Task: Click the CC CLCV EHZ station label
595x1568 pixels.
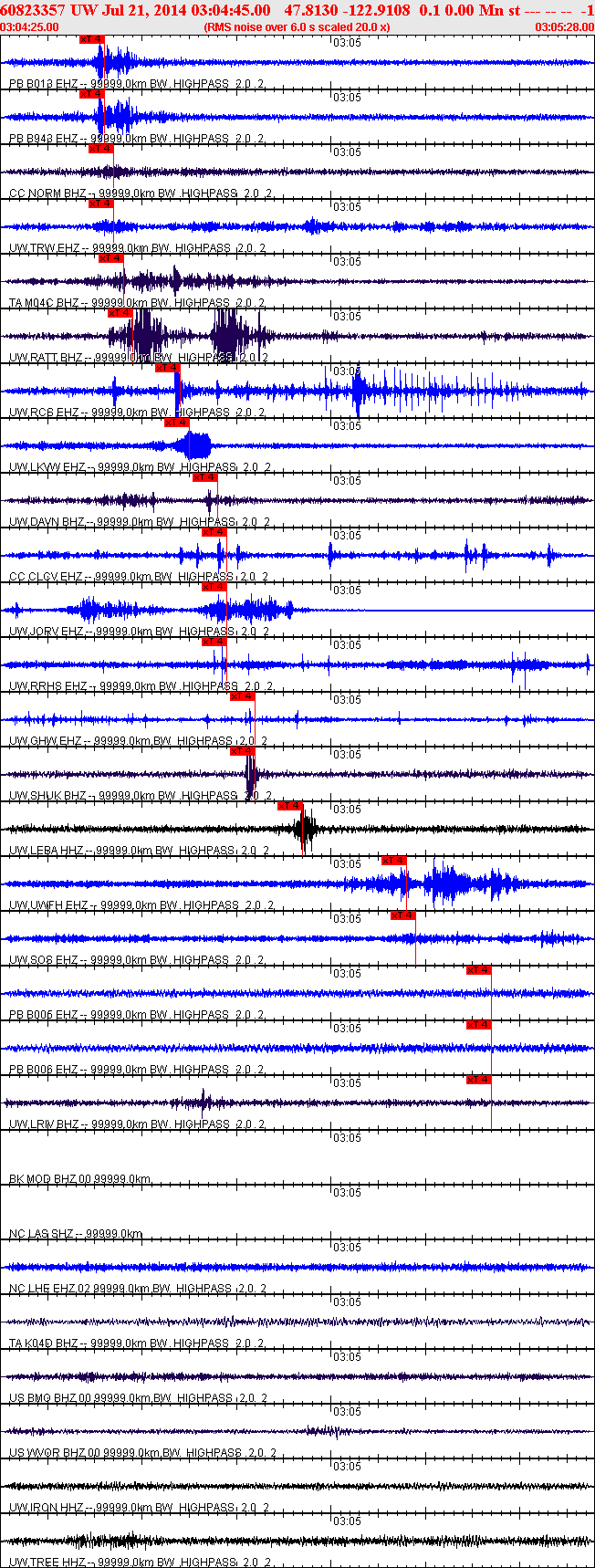Action: tap(140, 577)
